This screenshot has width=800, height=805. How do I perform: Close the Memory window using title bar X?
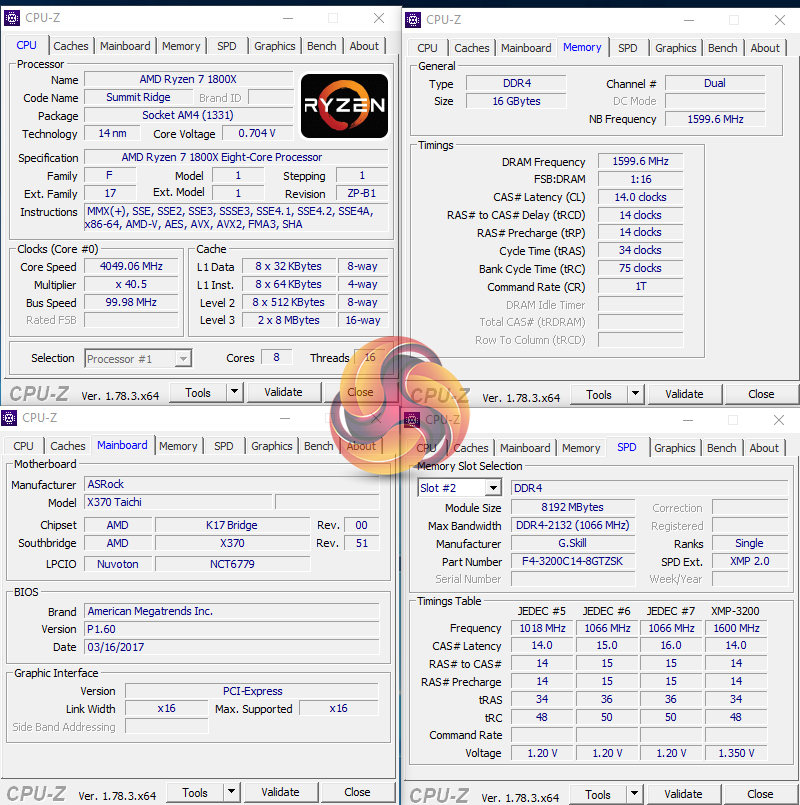[778, 19]
